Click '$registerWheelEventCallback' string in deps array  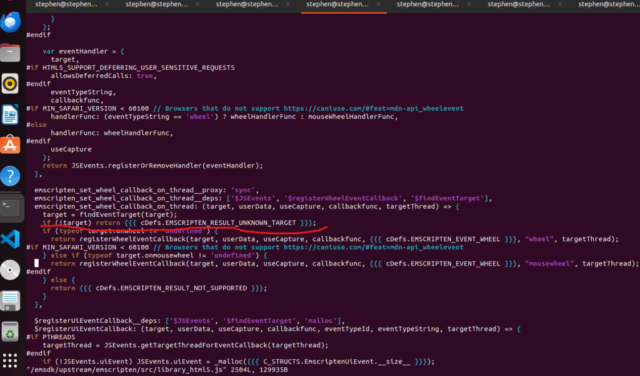pos(342,198)
